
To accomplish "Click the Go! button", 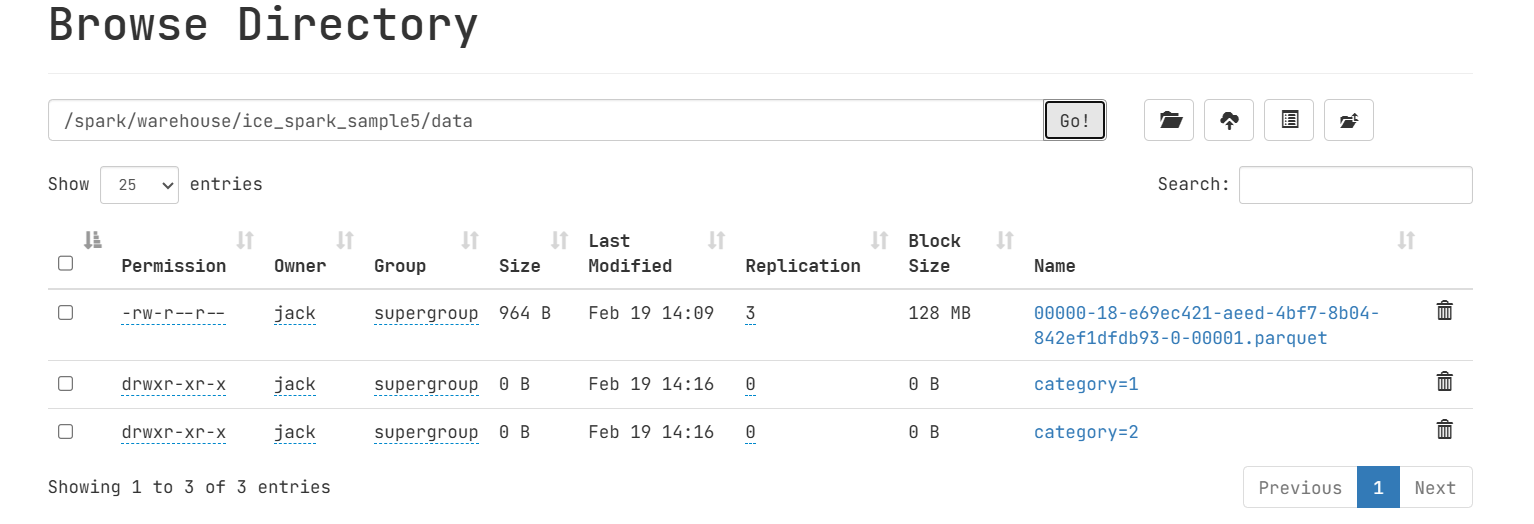I will pyautogui.click(x=1075, y=121).
